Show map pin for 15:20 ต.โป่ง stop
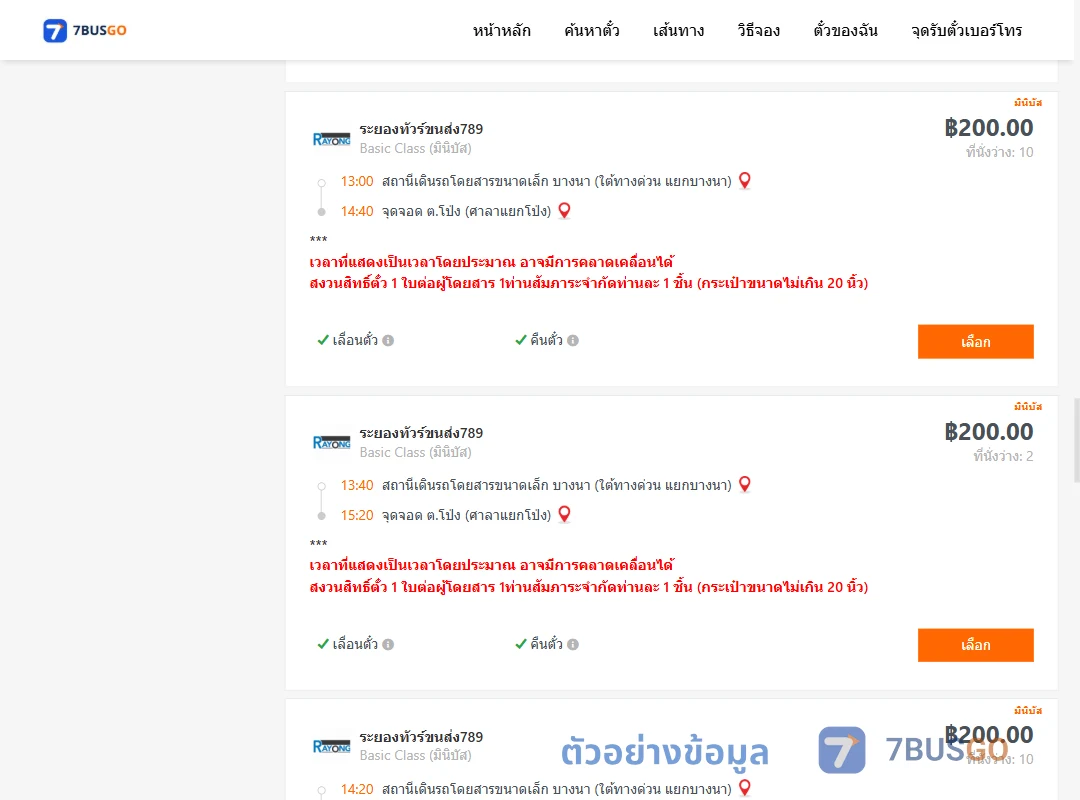This screenshot has height=800, width=1080. pos(564,514)
